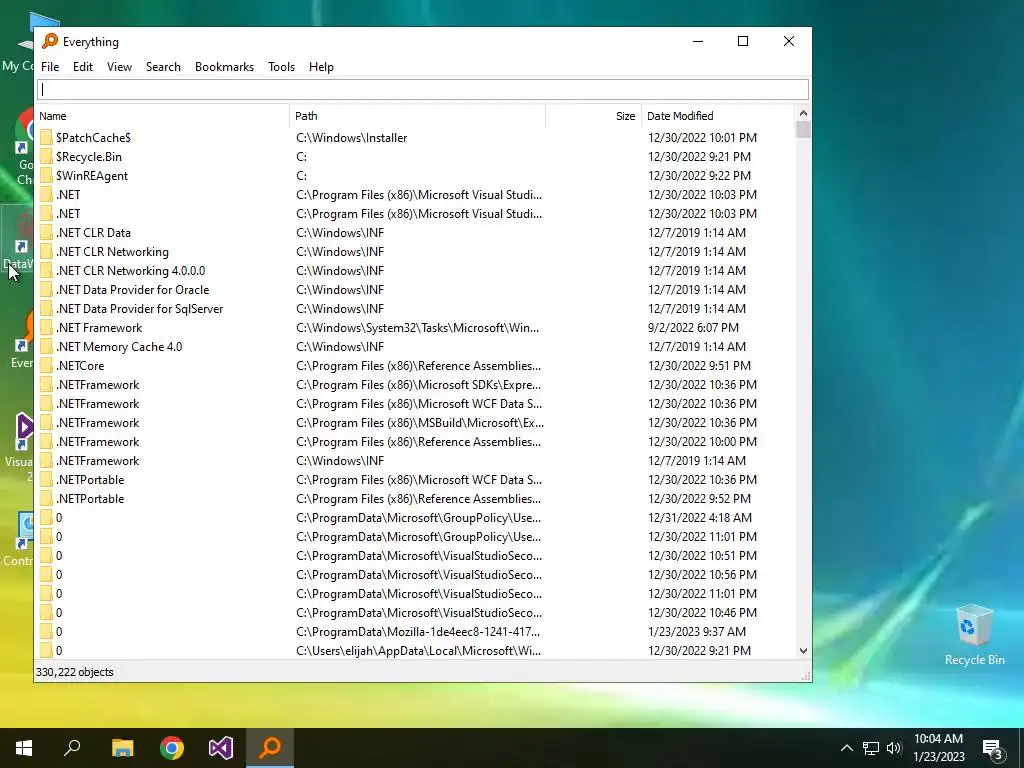Viewport: 1024px width, 768px height.
Task: Select the $Recycle.Bin entry name
Action: click(x=89, y=157)
